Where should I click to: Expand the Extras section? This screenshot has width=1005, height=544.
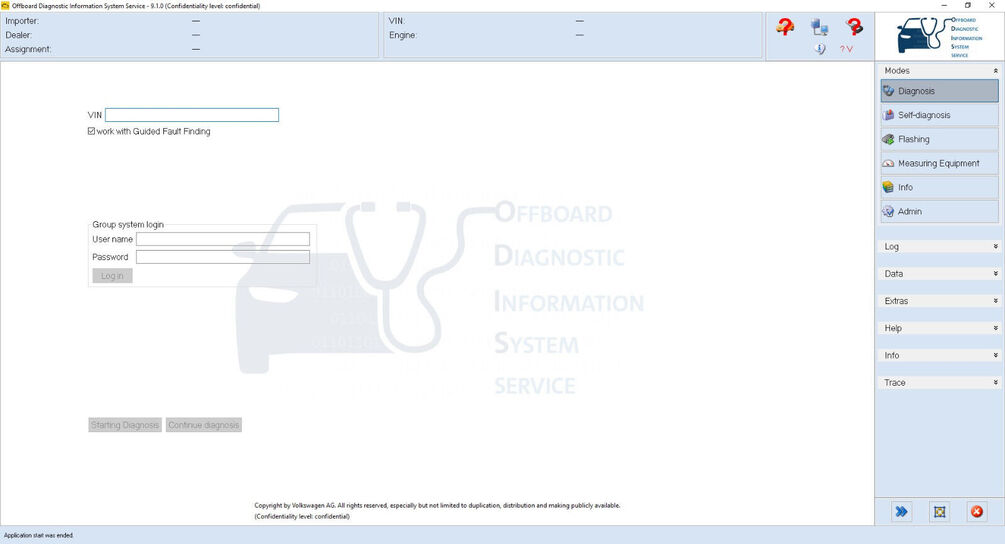[939, 301]
